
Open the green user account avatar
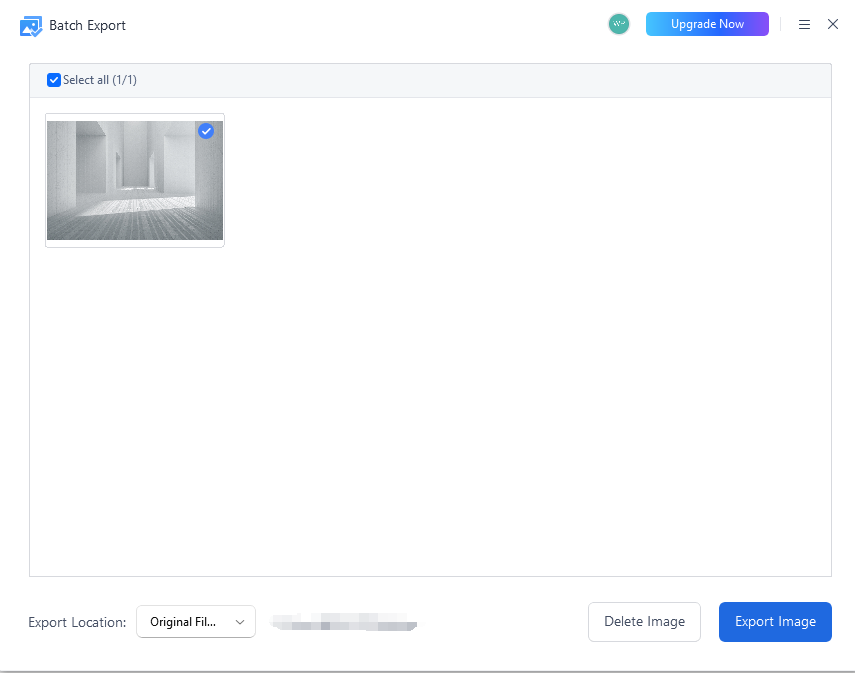click(619, 24)
